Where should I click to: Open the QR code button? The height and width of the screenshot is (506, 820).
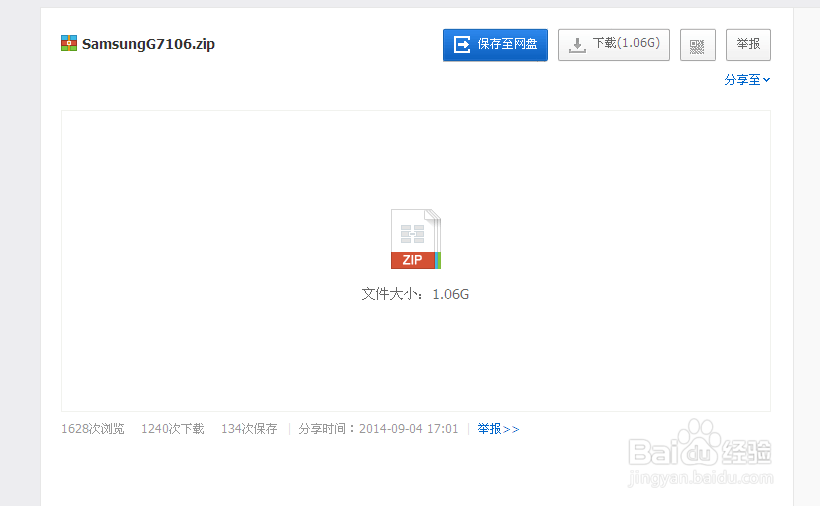698,45
